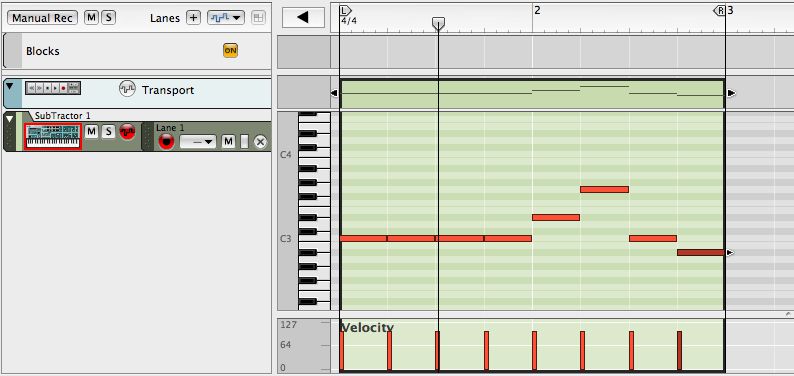Mute the SubTractor 1 track

point(91,132)
